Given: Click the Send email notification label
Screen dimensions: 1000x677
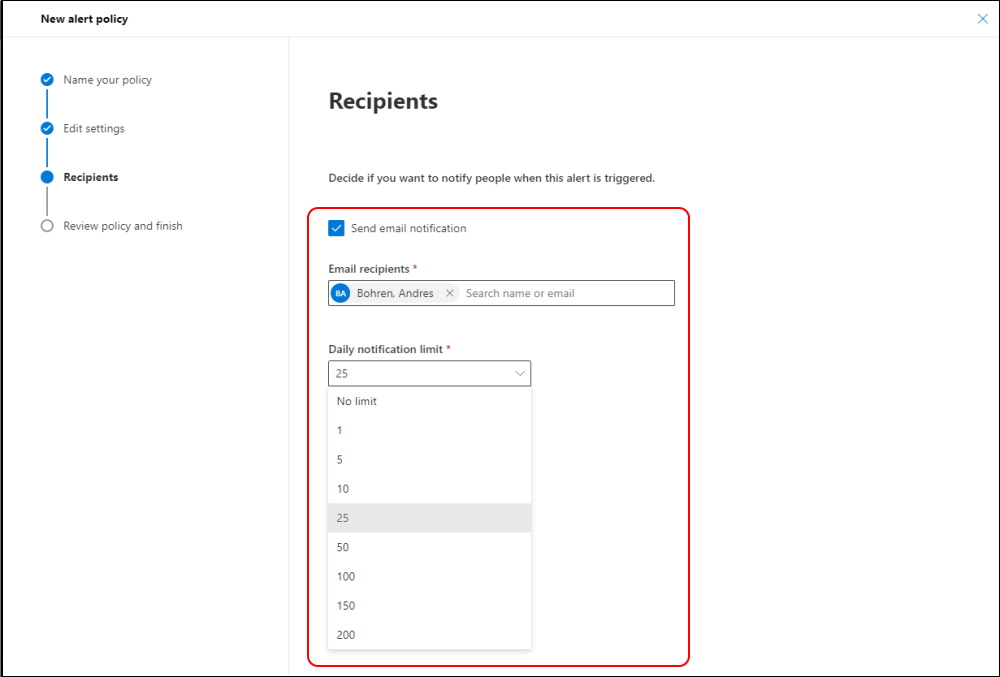Looking at the screenshot, I should click(408, 228).
